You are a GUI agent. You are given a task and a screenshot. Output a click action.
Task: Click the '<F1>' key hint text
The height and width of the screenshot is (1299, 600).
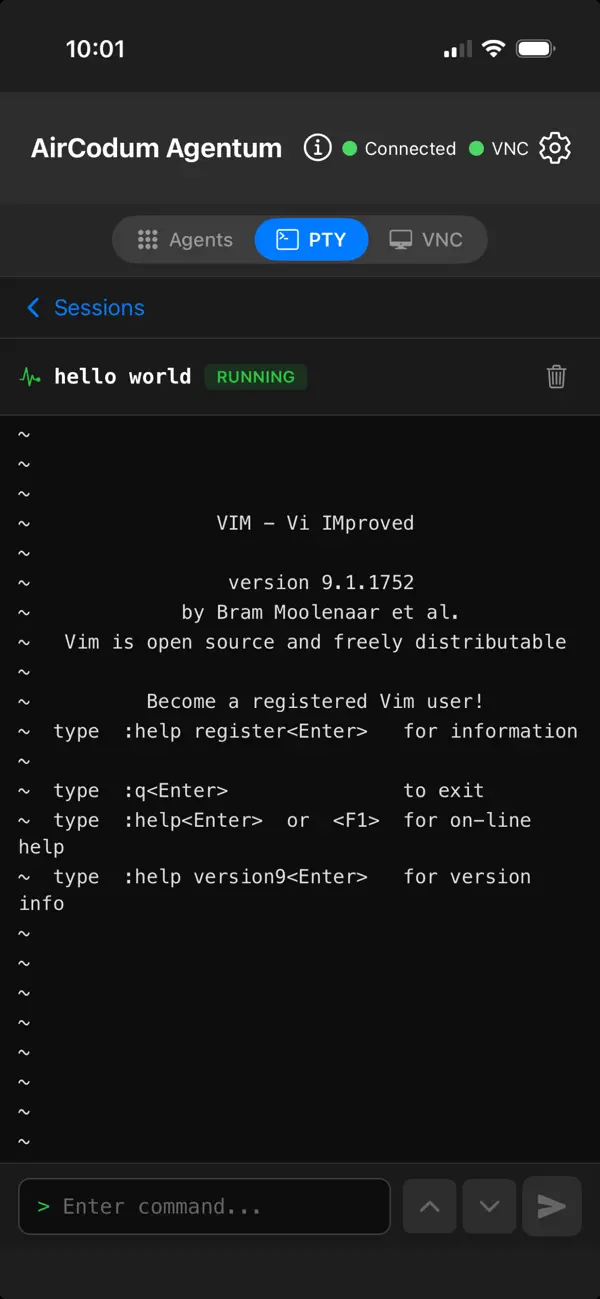(356, 820)
